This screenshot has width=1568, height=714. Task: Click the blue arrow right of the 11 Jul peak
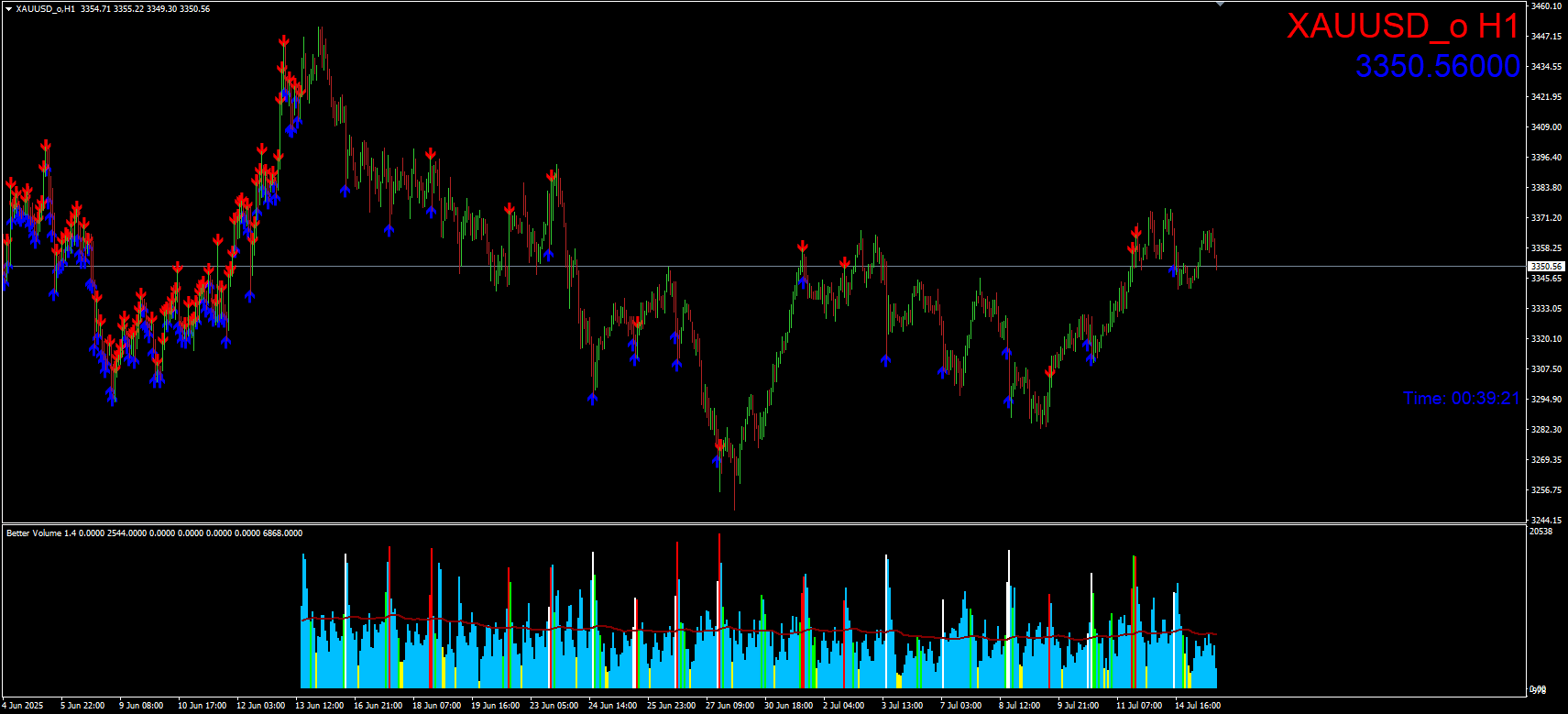[1174, 269]
